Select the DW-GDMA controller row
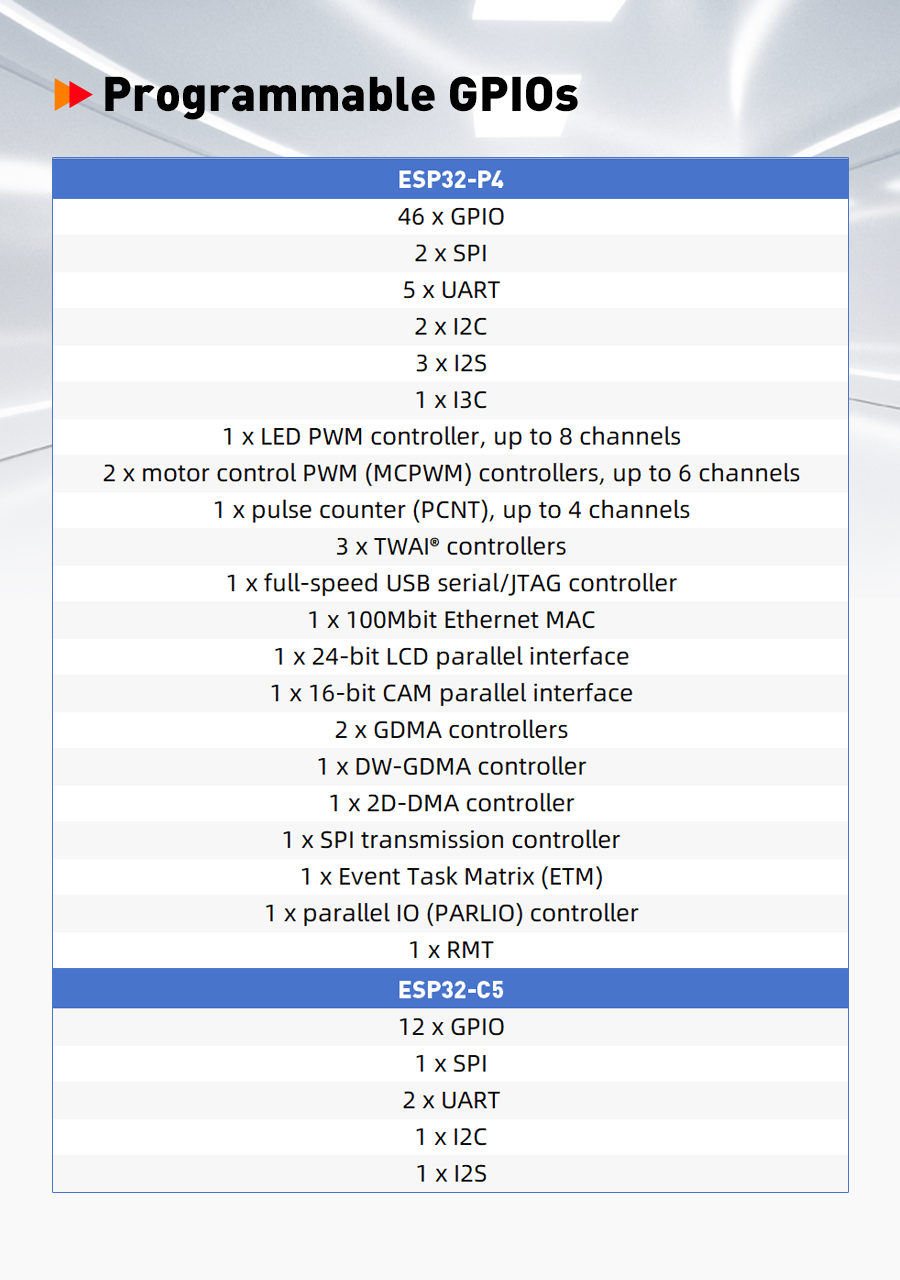 pyautogui.click(x=450, y=767)
